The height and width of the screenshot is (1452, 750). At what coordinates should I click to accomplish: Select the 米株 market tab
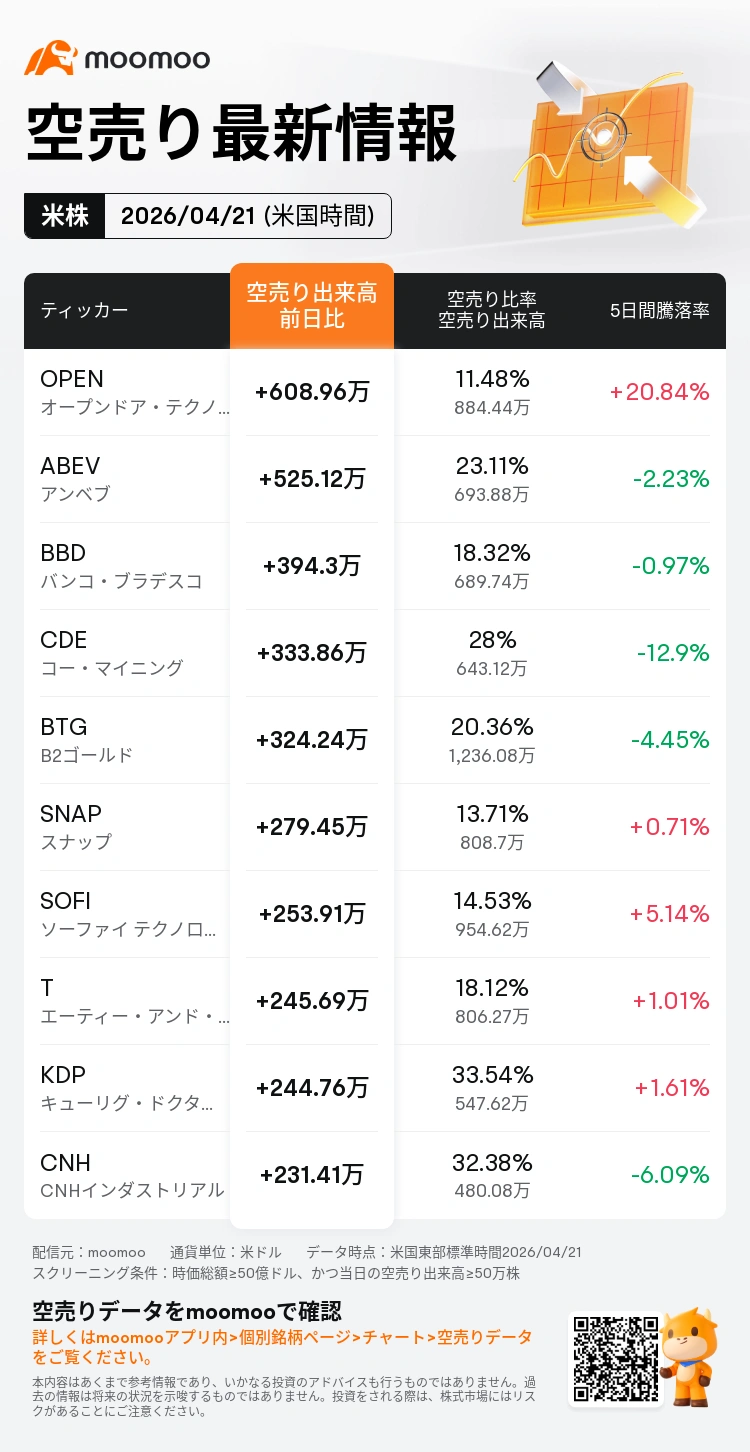coord(64,216)
